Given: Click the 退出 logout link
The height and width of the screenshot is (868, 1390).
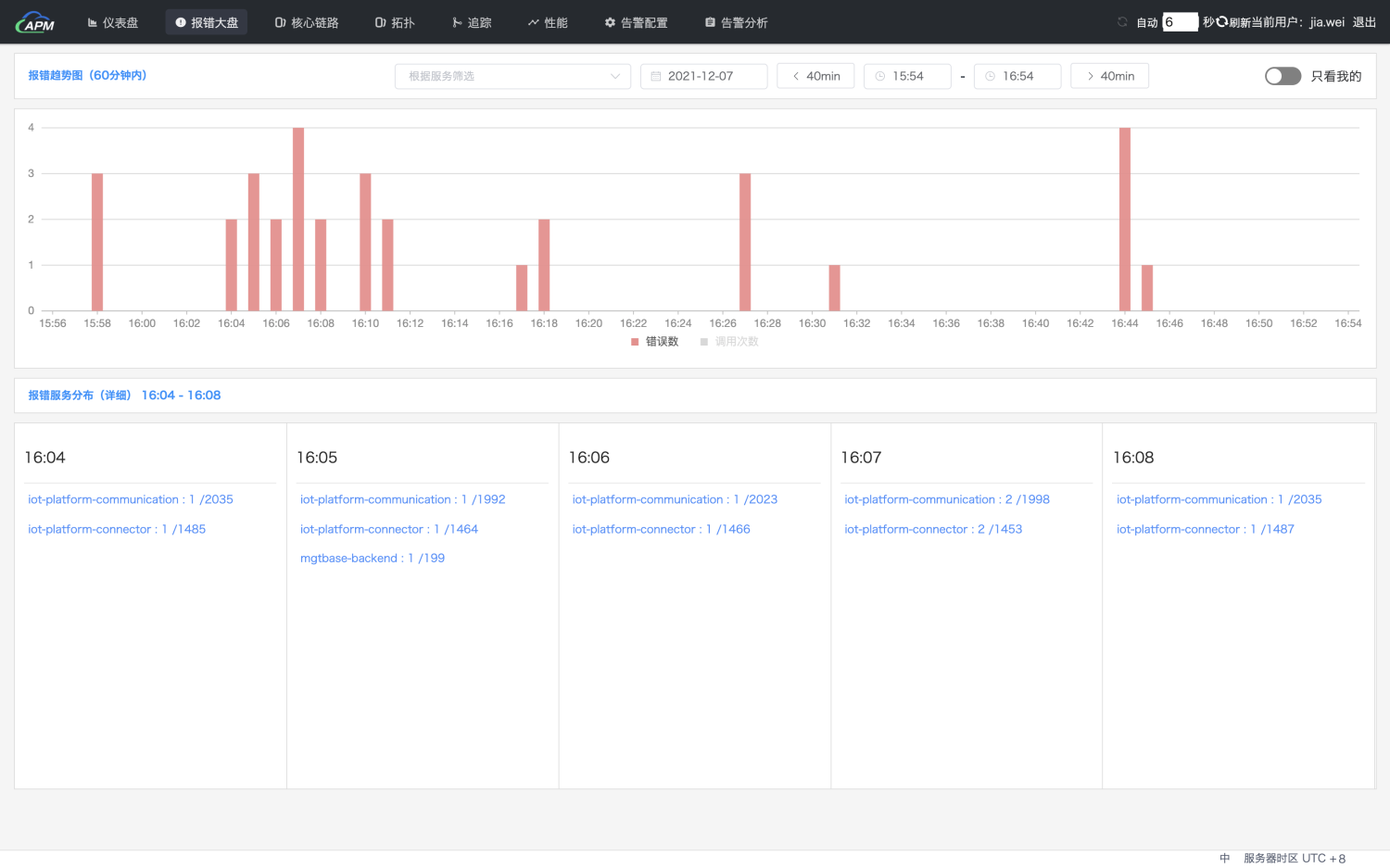Looking at the screenshot, I should [1364, 22].
